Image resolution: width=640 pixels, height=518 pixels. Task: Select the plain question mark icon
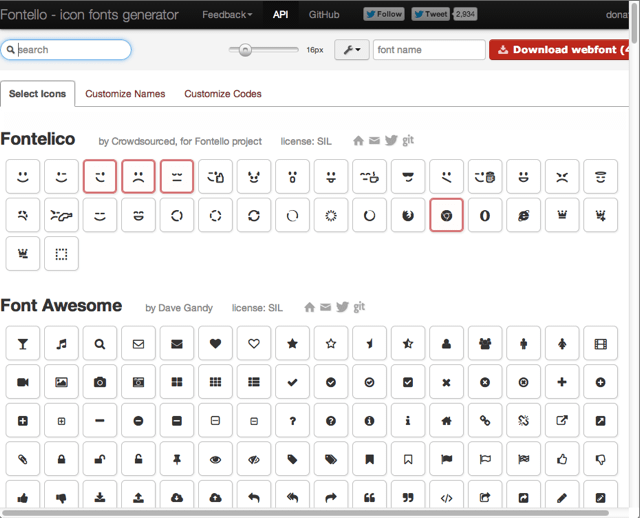tap(292, 420)
